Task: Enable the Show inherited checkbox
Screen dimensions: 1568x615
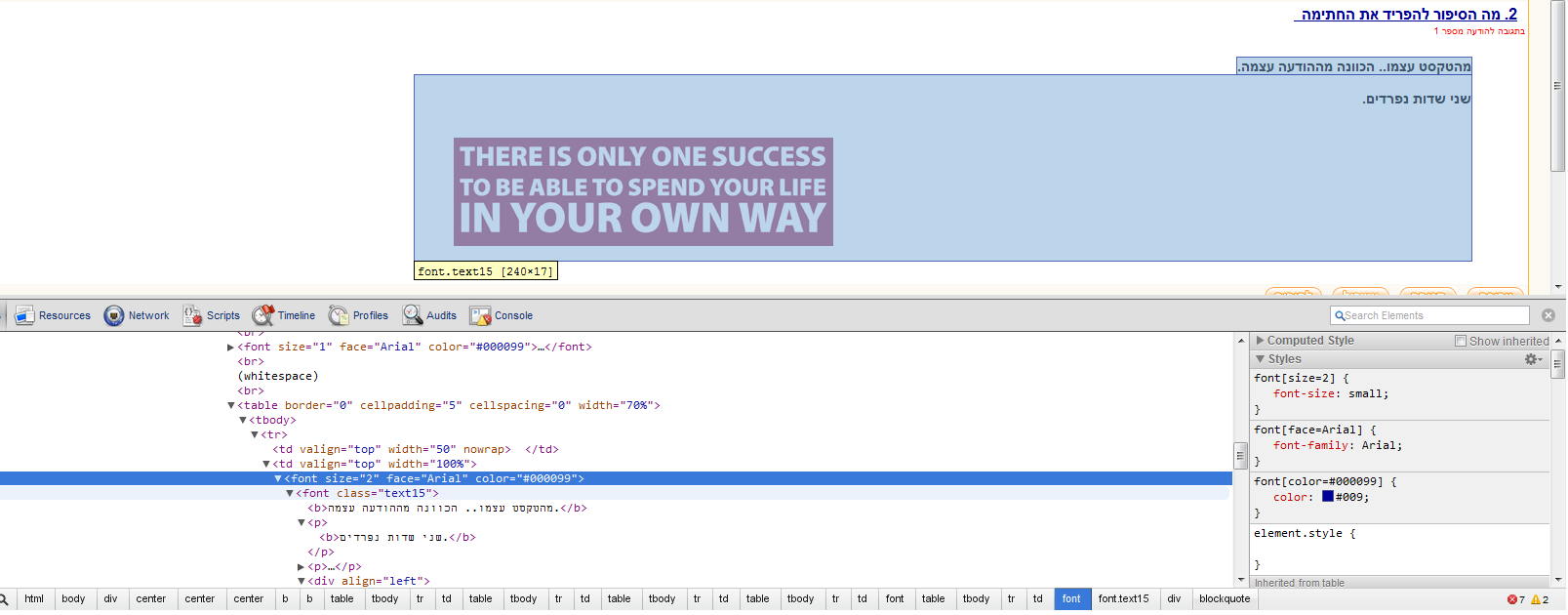Action: point(1461,341)
